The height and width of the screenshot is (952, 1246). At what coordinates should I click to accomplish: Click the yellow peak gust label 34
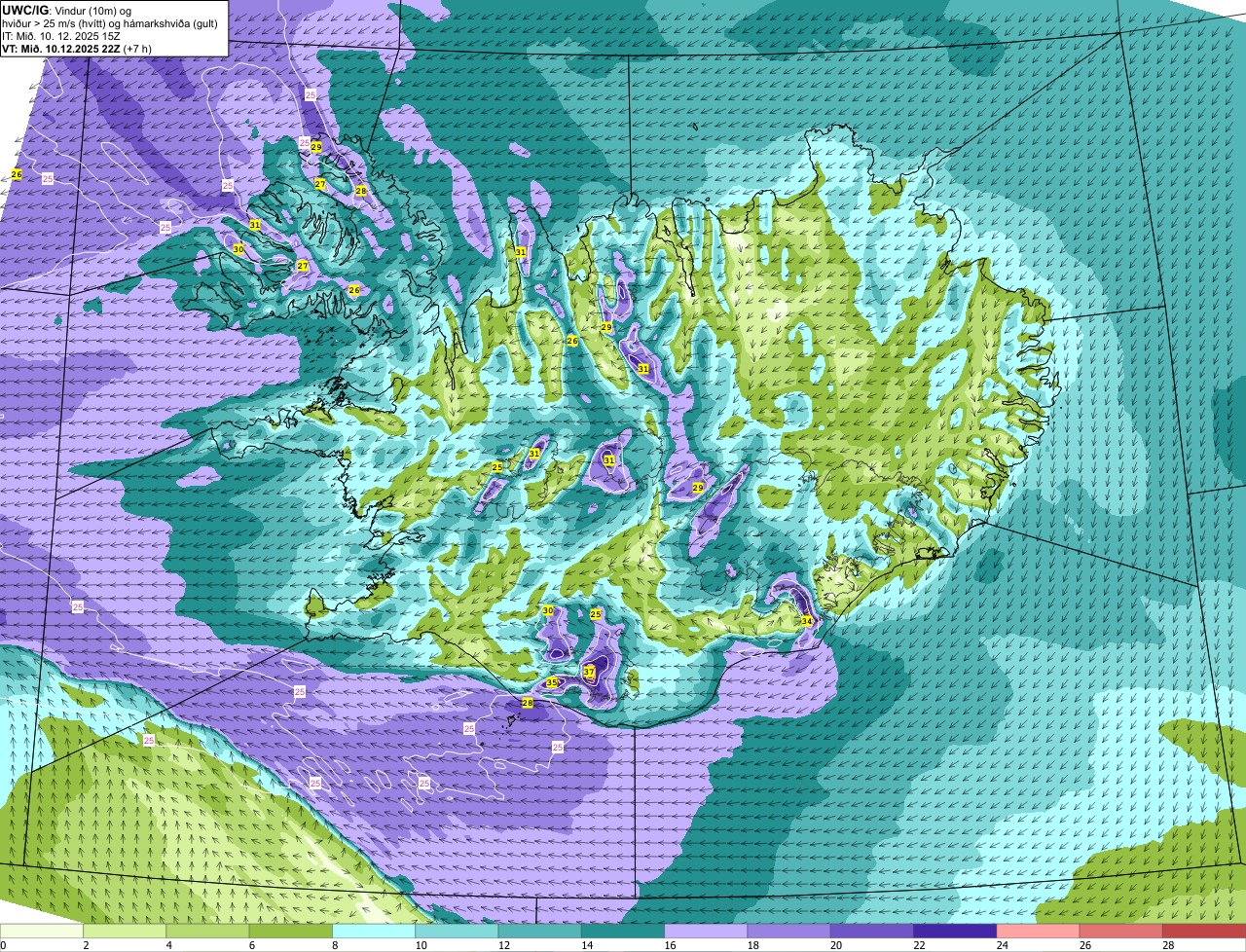coord(807,621)
